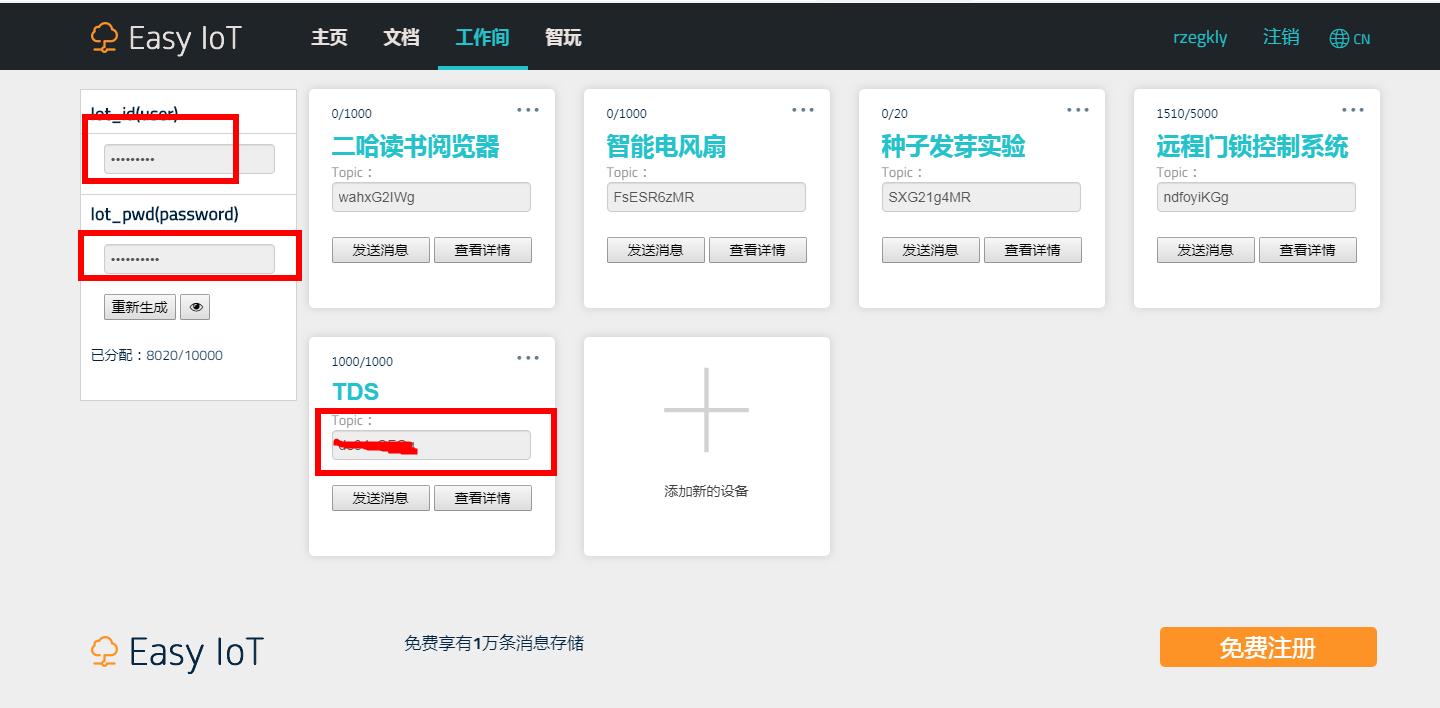Click the 1000/1000 count on TDS card
The image size is (1440, 708).
[362, 362]
